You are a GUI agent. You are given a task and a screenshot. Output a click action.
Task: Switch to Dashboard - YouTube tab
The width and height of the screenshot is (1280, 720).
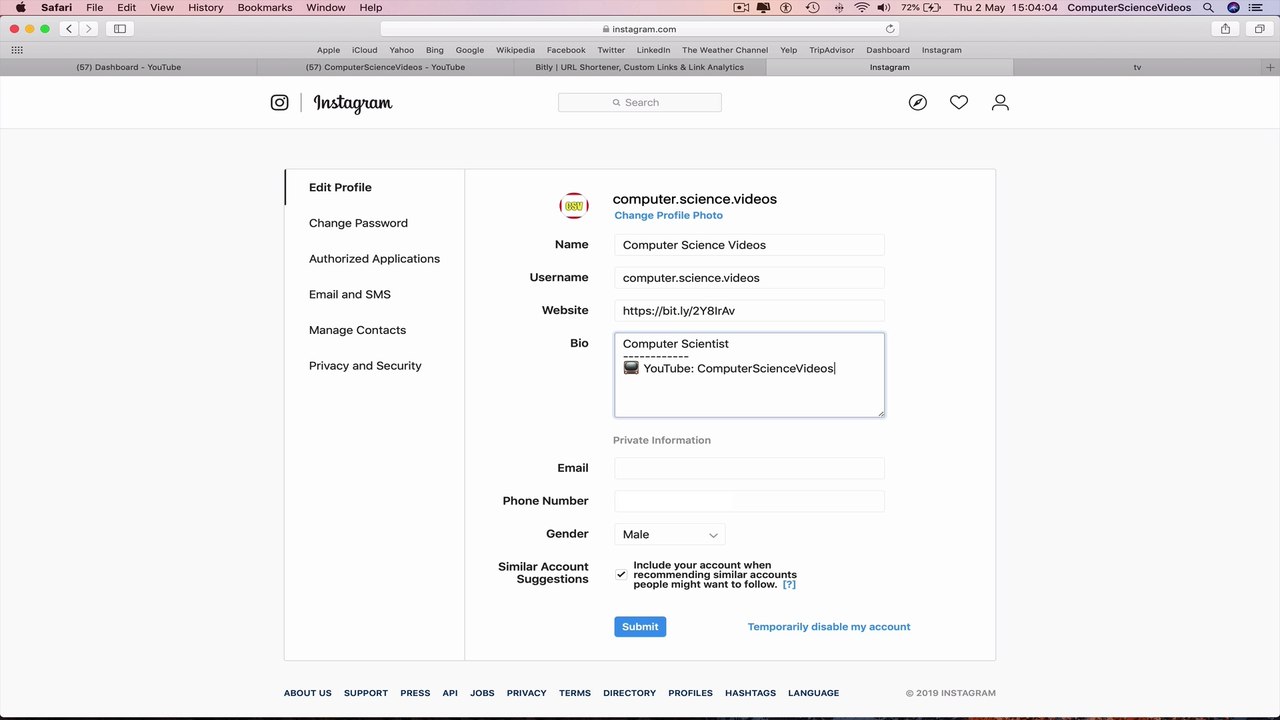click(x=128, y=67)
